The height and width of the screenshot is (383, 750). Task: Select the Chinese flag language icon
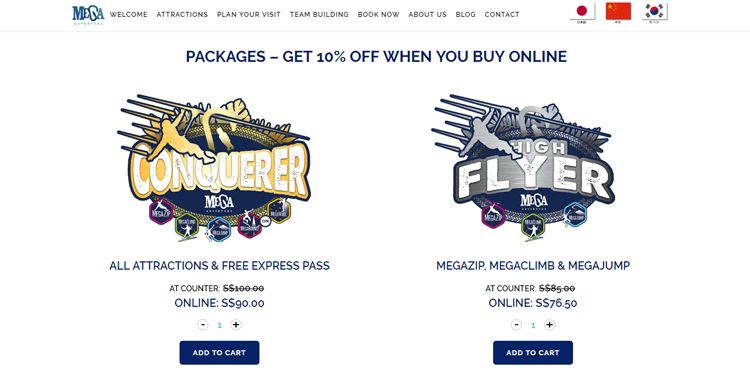618,12
